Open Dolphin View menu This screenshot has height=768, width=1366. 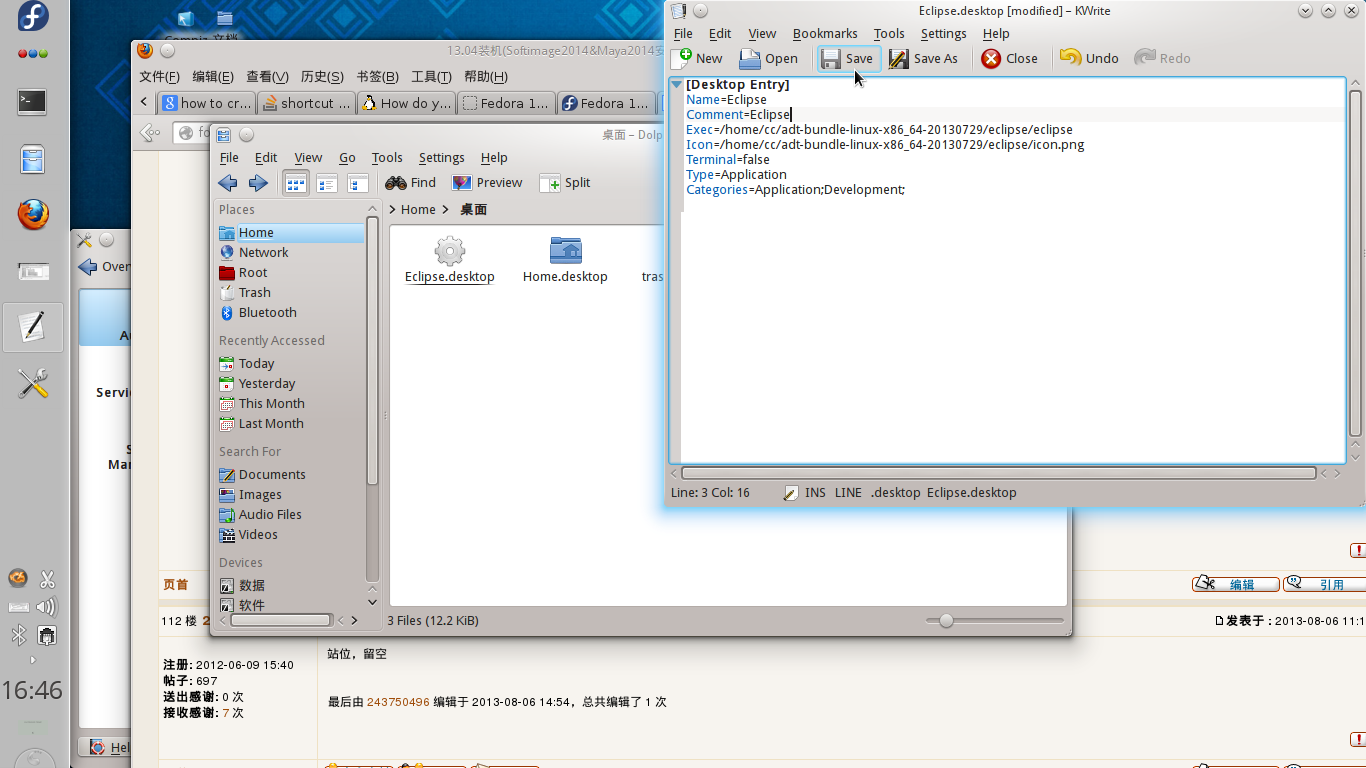308,157
